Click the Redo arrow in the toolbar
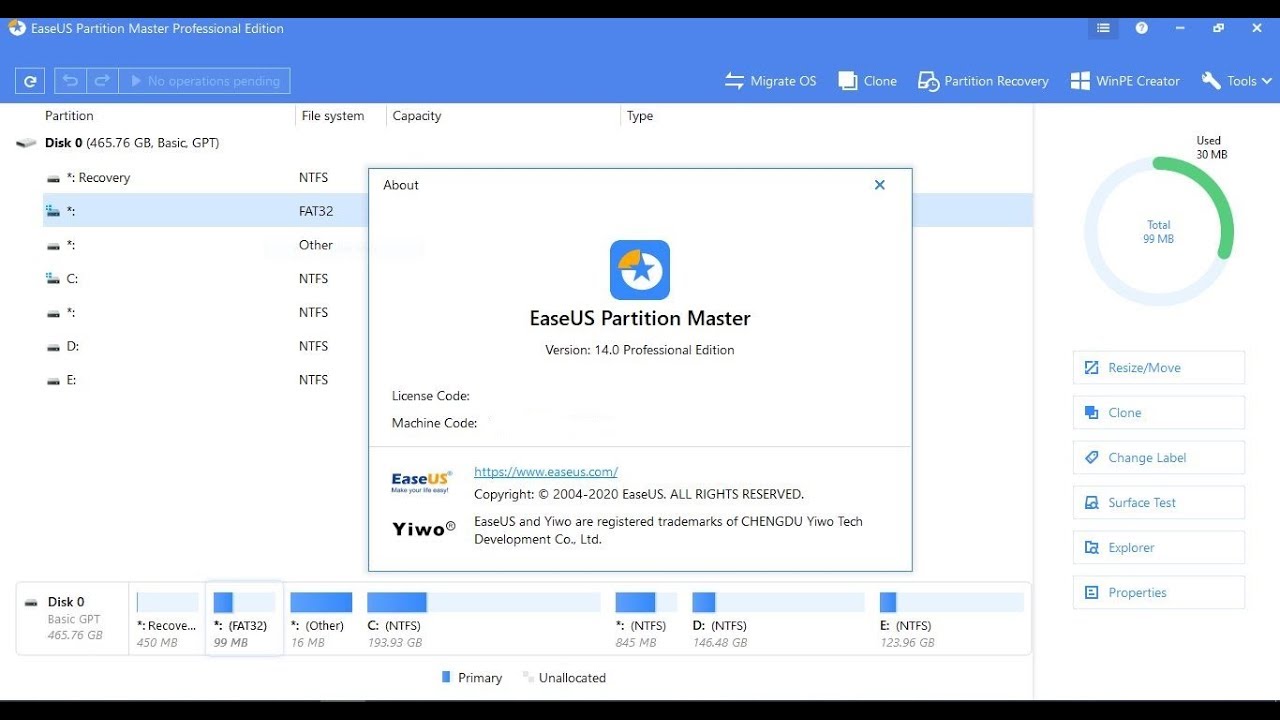The height and width of the screenshot is (720, 1280). pyautogui.click(x=102, y=81)
